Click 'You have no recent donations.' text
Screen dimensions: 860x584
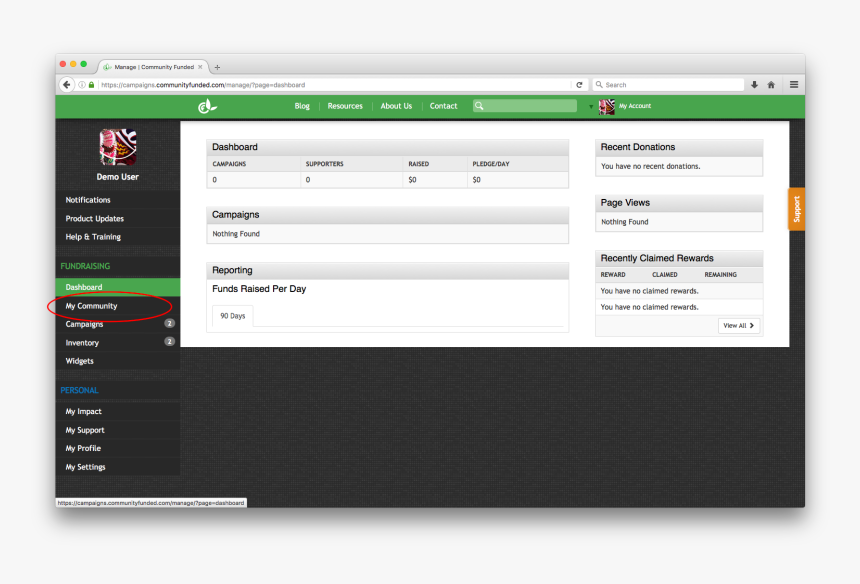[x=650, y=166]
